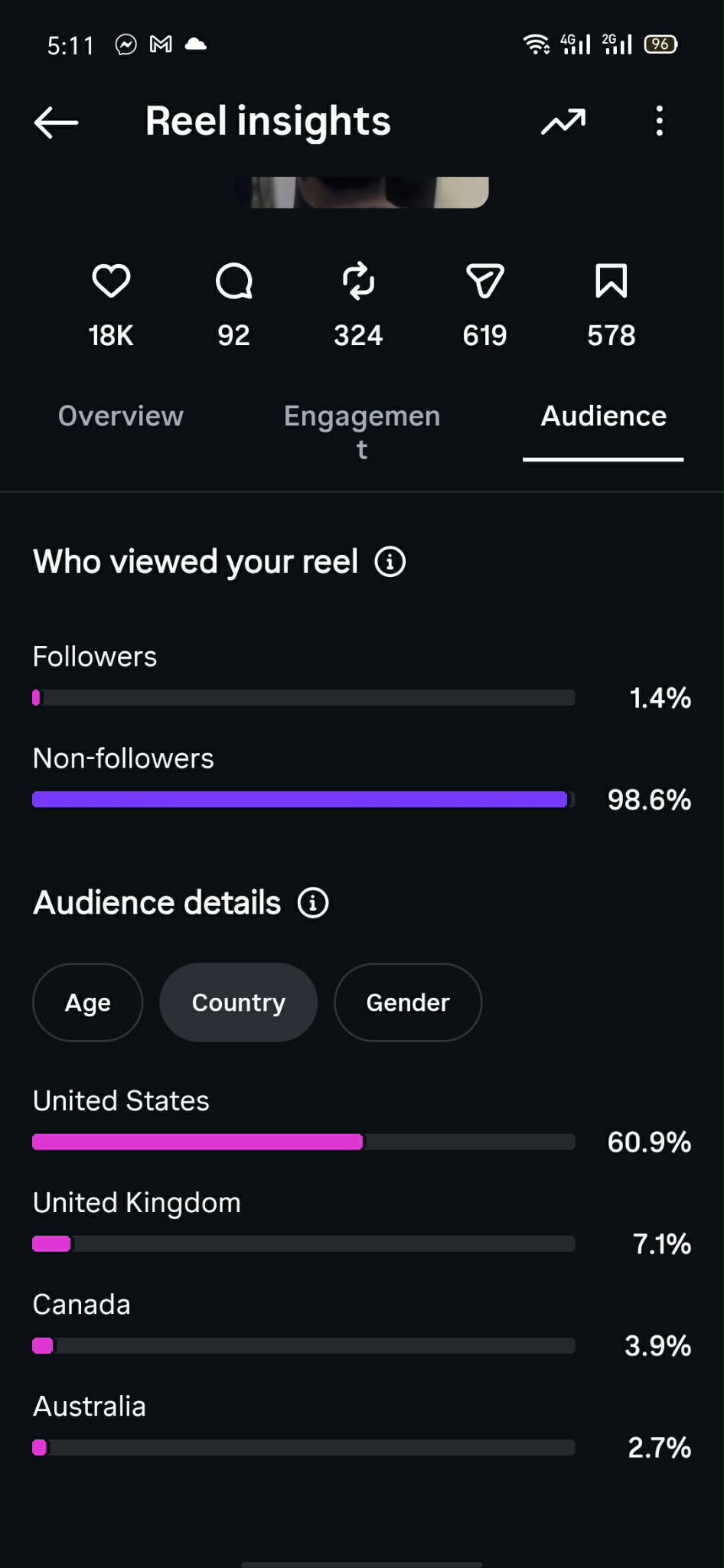Tap the bookmark saves icon
Screen dimensions: 724x1568
click(x=611, y=281)
